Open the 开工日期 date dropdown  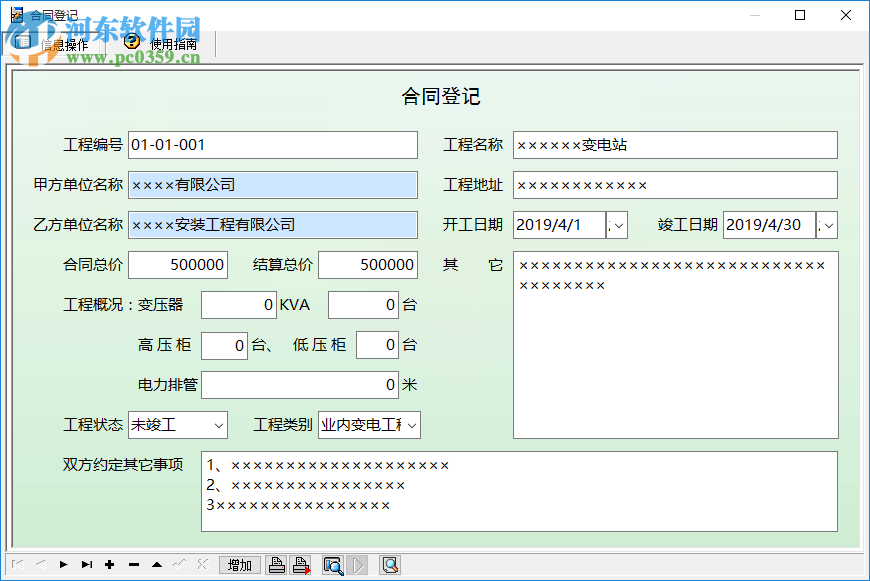[619, 225]
